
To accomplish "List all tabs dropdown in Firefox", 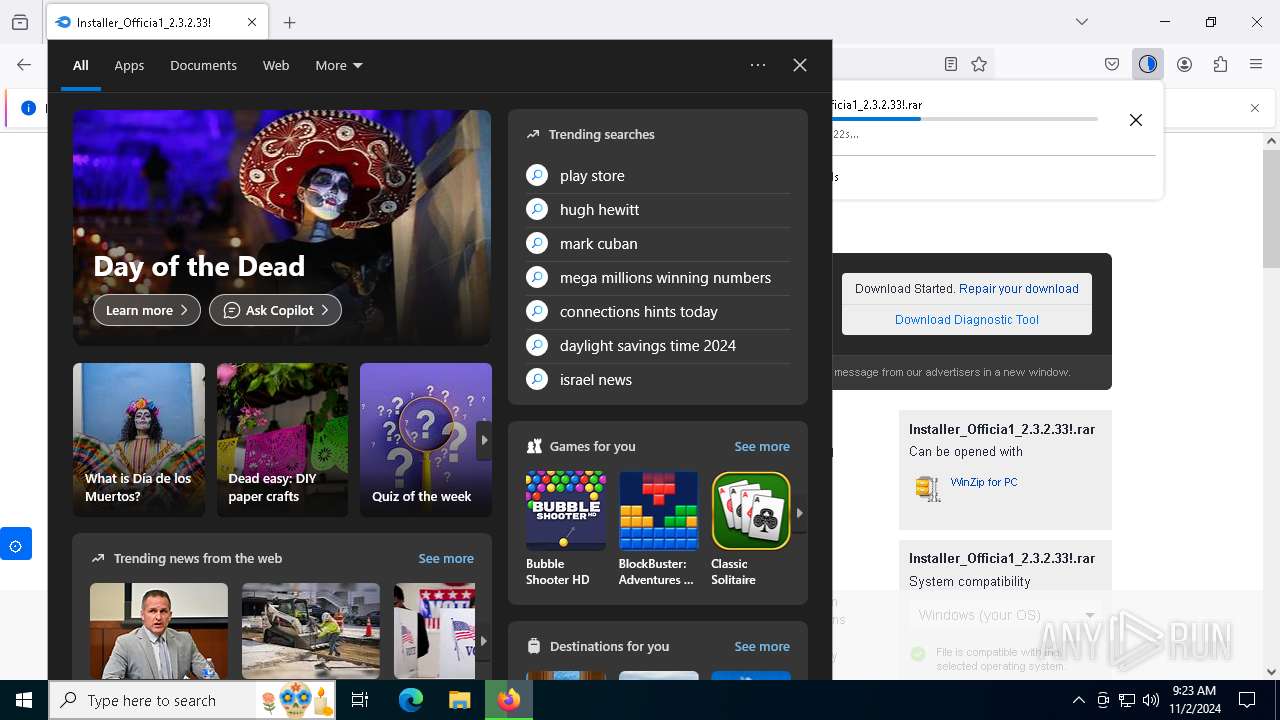I will 1082,22.
